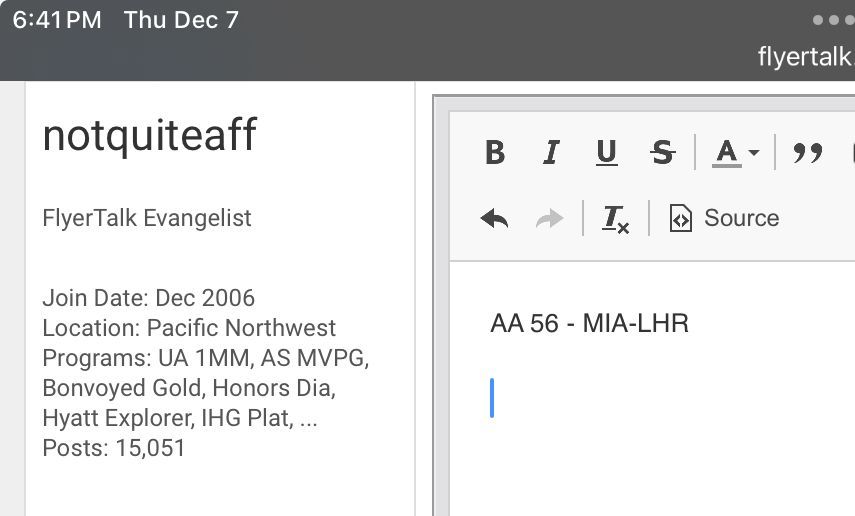Remove formatting from selected text

pos(616,219)
